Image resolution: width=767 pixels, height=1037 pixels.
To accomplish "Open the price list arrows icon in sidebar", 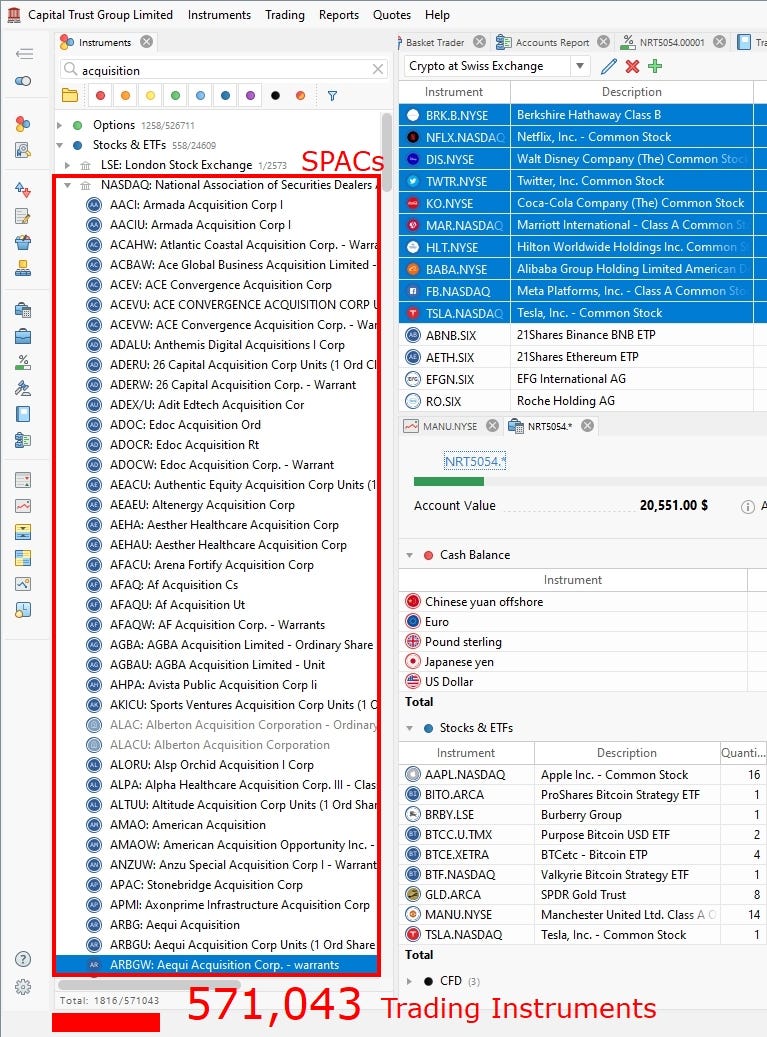I will [x=23, y=480].
